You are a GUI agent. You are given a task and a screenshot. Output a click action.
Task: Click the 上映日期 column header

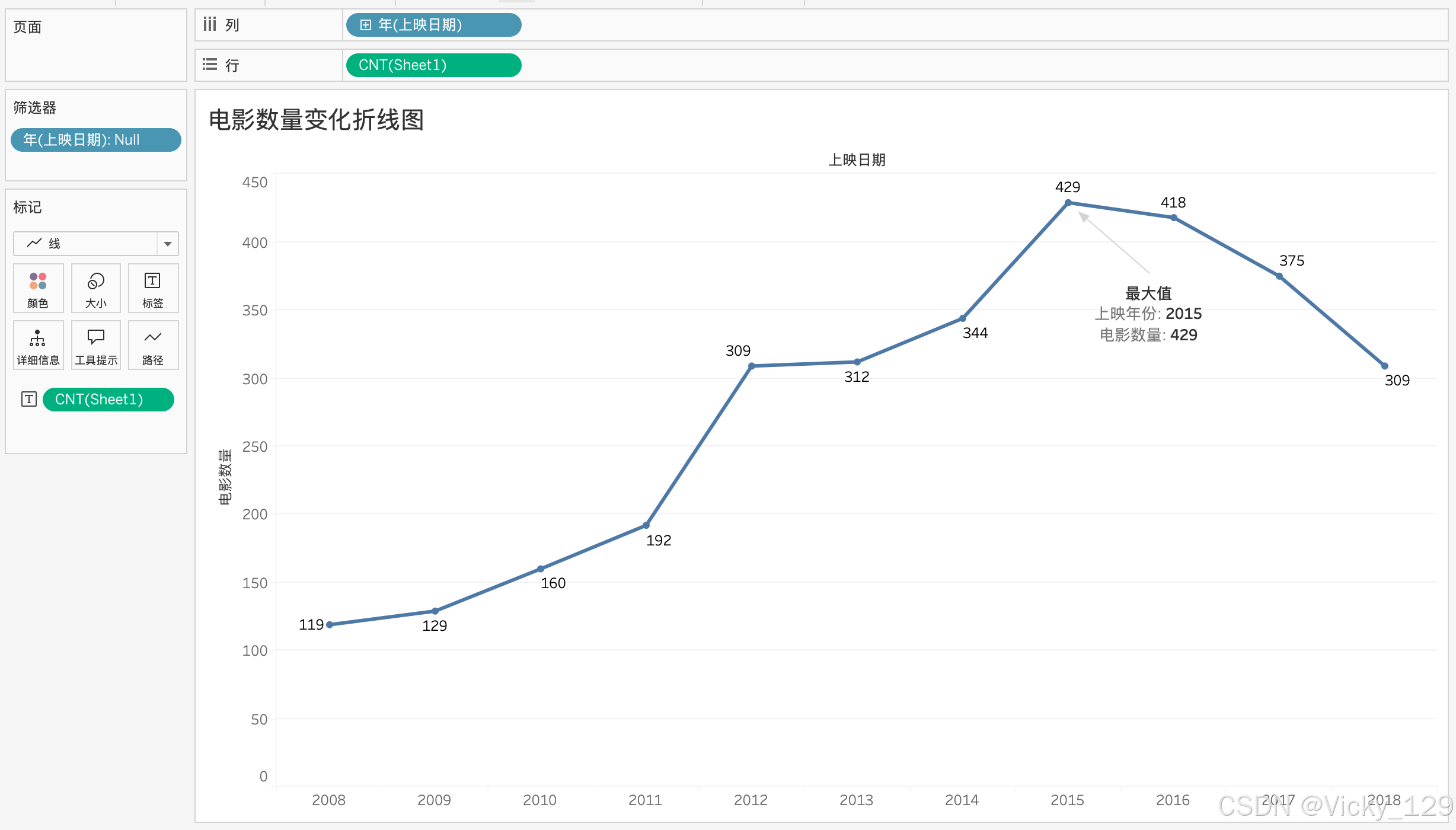[857, 159]
